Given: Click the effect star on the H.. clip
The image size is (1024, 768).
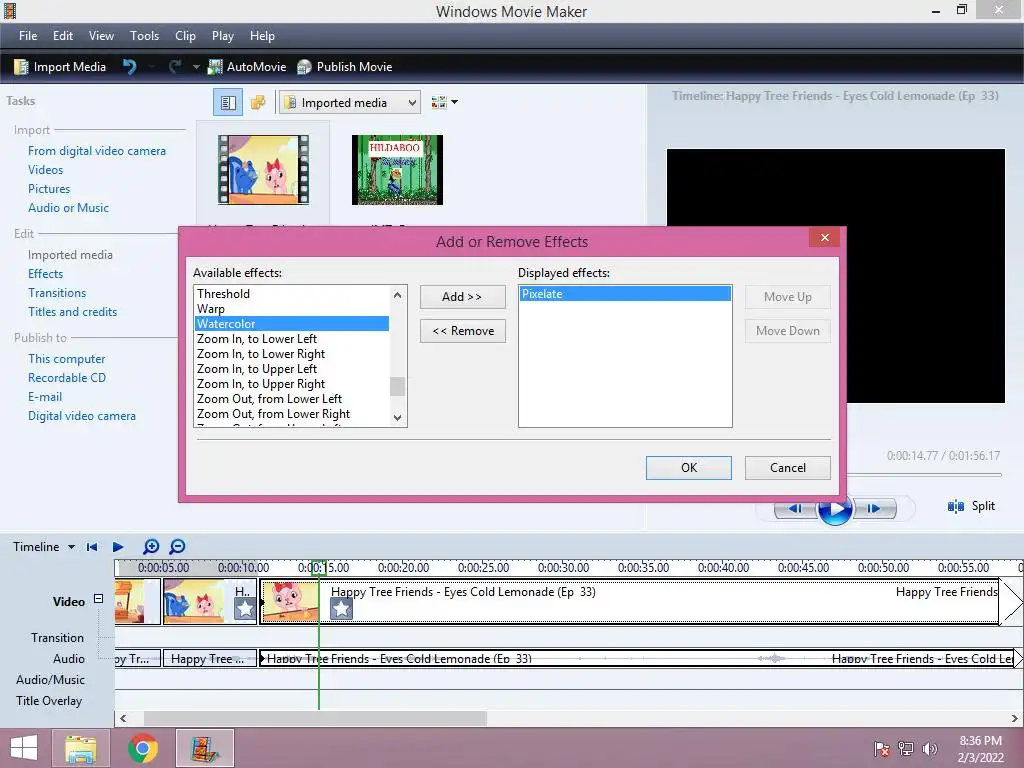Looking at the screenshot, I should (x=245, y=609).
